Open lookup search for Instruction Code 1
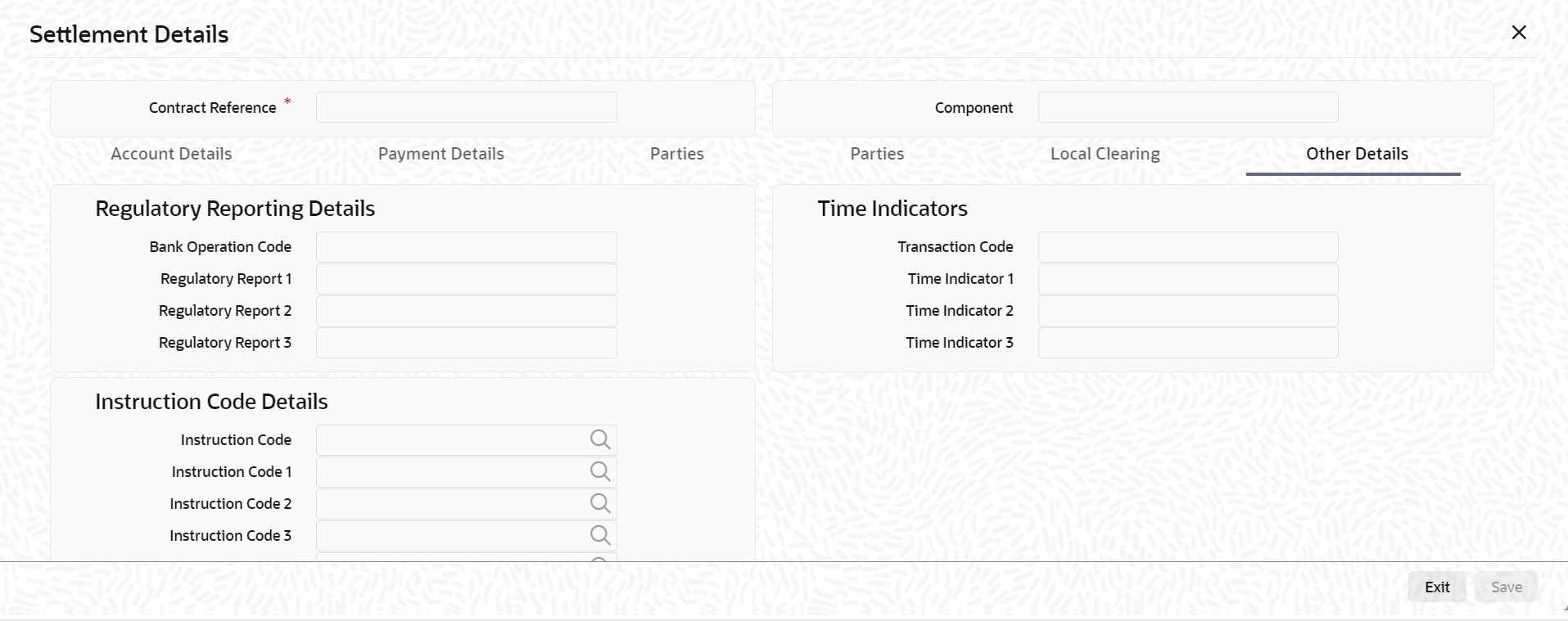The height and width of the screenshot is (621, 1568). pos(600,472)
